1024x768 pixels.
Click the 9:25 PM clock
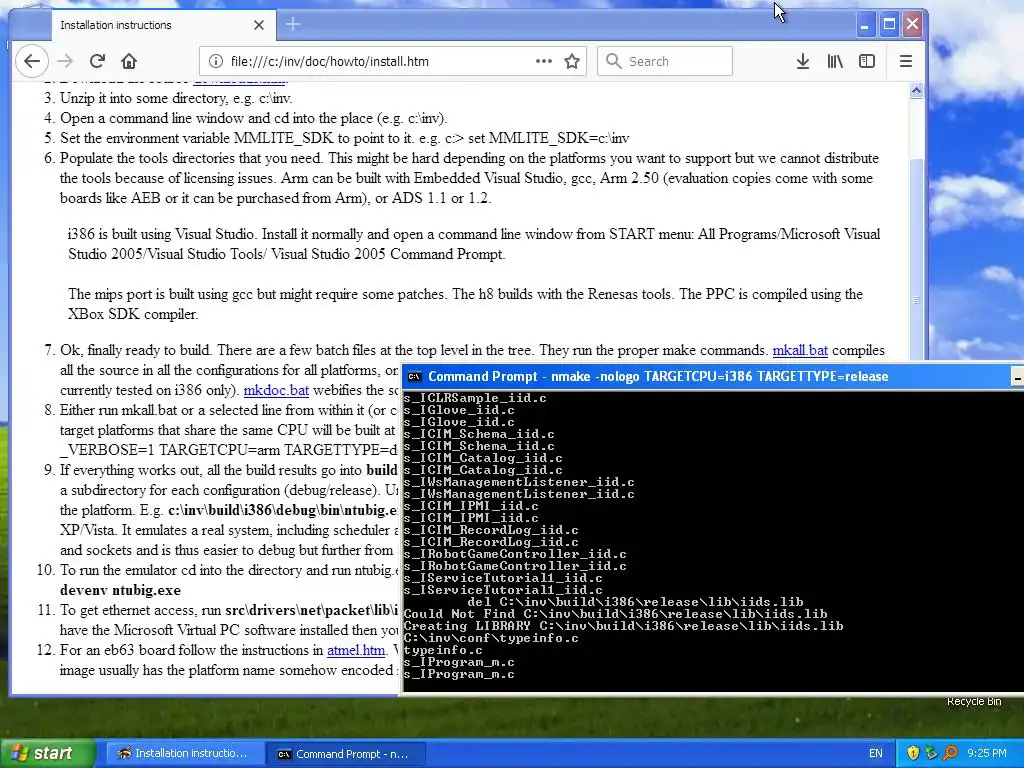coord(987,753)
